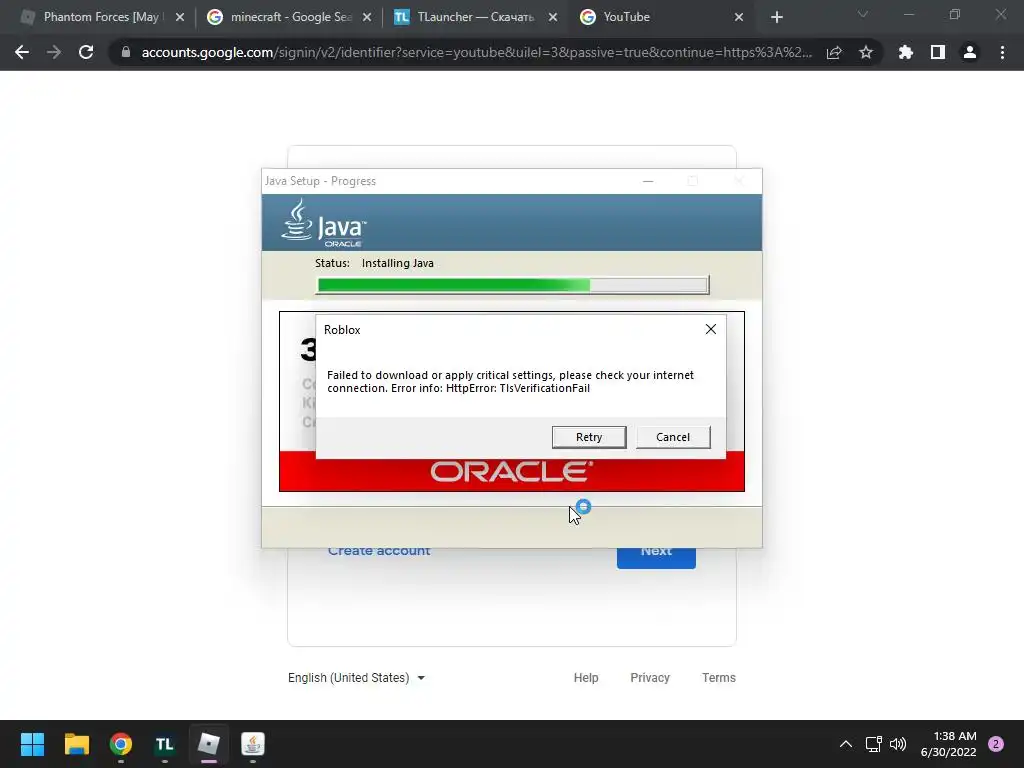
Task: Click the Java installation progress bar
Action: (512, 285)
